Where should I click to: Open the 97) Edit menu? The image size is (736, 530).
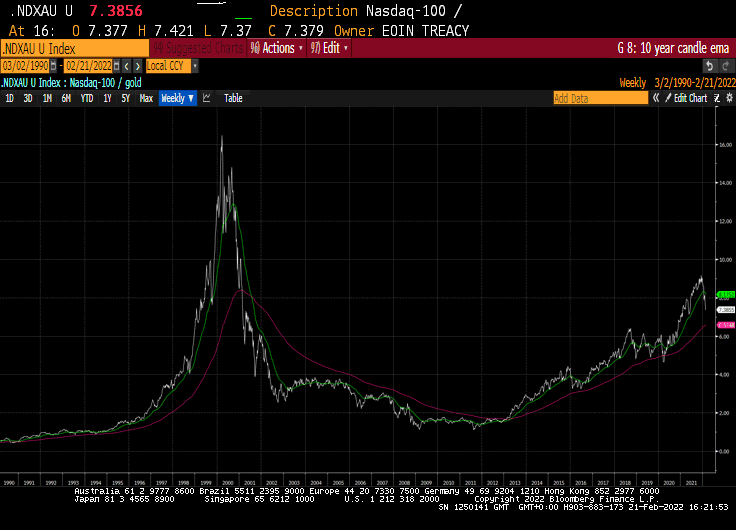[329, 48]
